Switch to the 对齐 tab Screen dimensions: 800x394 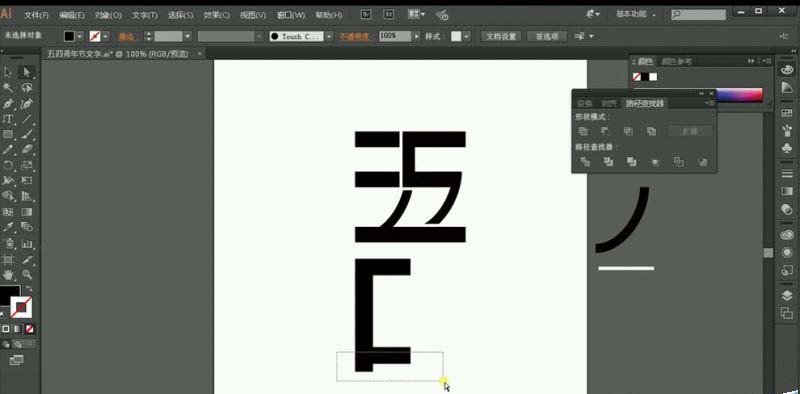click(x=609, y=103)
